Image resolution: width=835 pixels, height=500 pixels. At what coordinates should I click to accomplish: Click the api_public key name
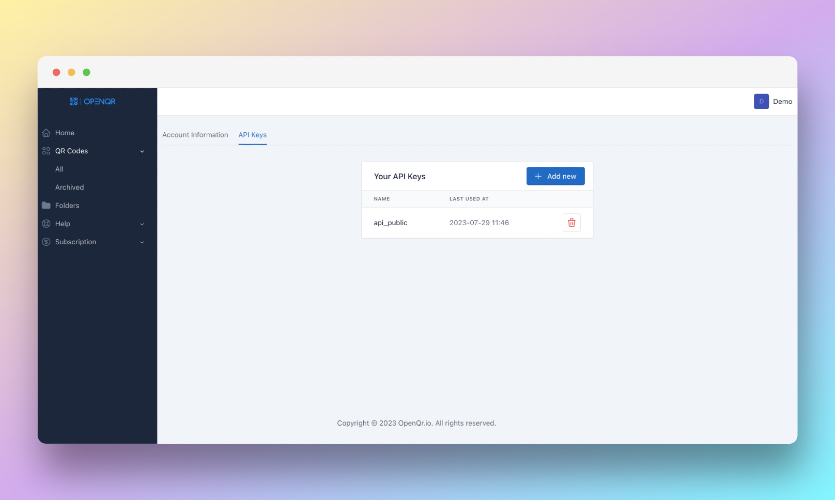(390, 223)
